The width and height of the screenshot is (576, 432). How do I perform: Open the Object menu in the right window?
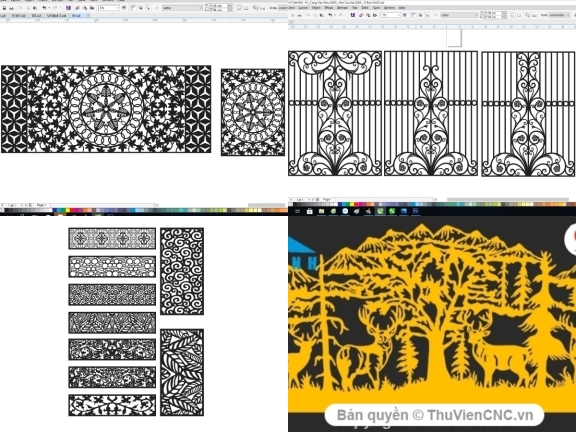(x=316, y=8)
